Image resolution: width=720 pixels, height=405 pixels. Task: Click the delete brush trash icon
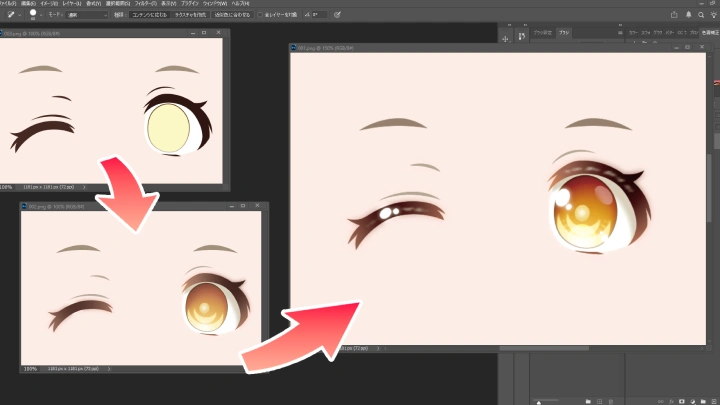611,401
